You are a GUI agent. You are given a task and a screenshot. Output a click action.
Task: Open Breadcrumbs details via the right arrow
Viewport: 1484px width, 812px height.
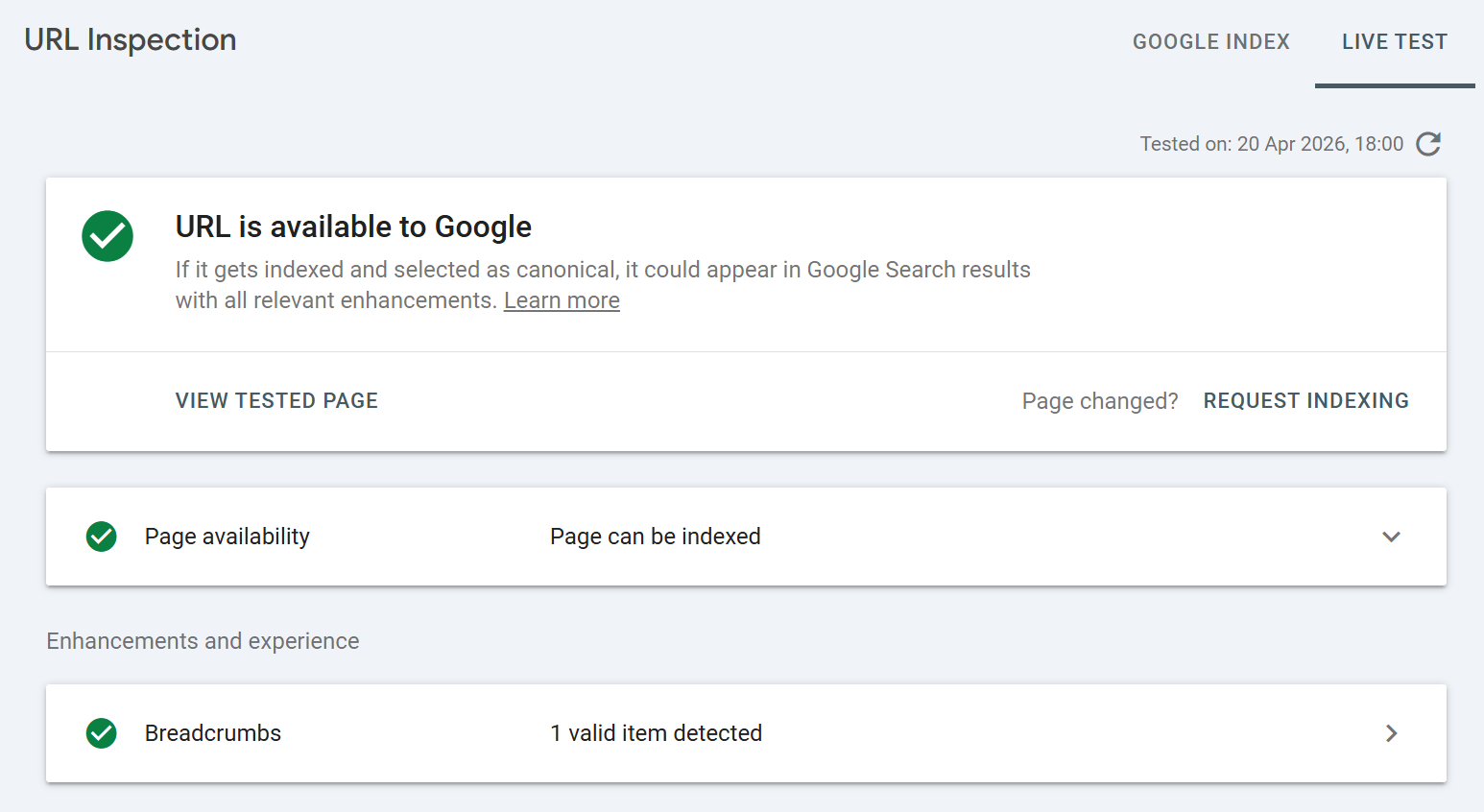click(1391, 733)
